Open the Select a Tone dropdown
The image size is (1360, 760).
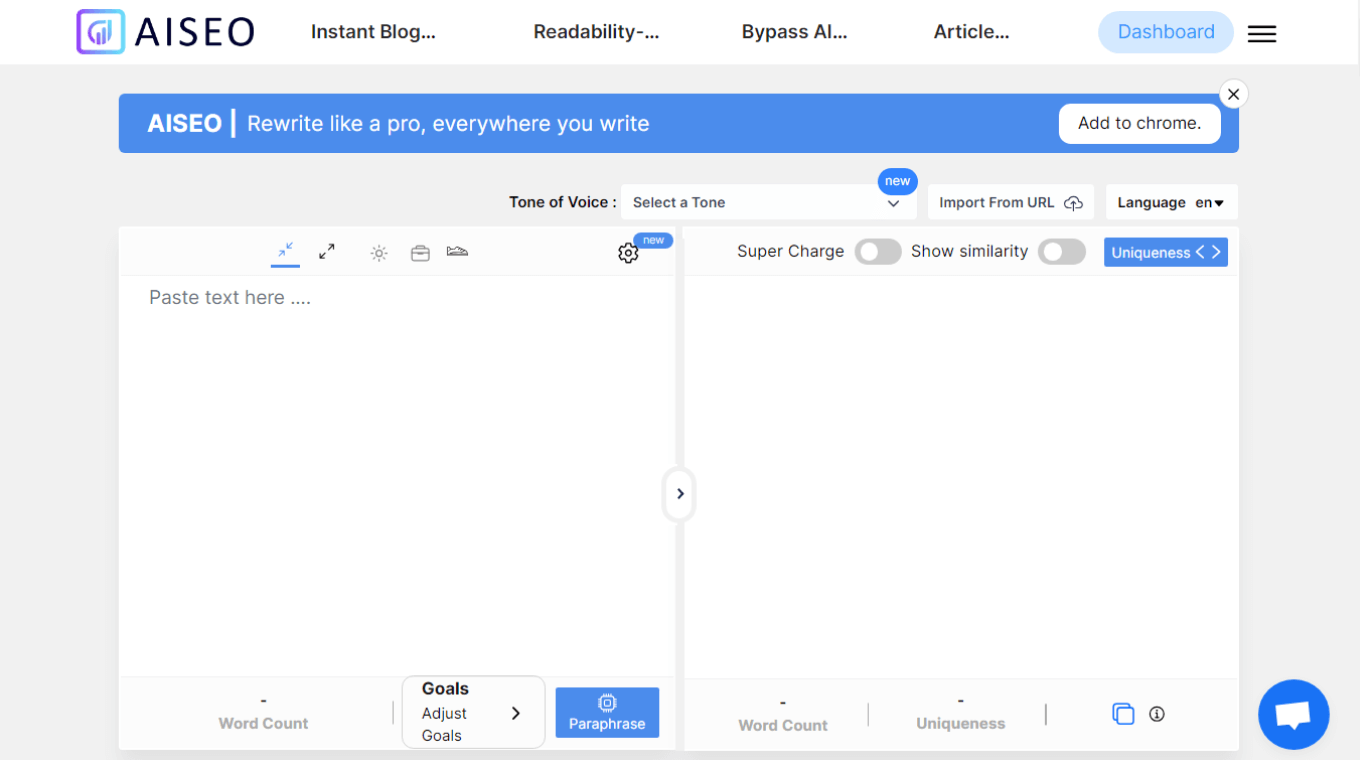(x=767, y=202)
